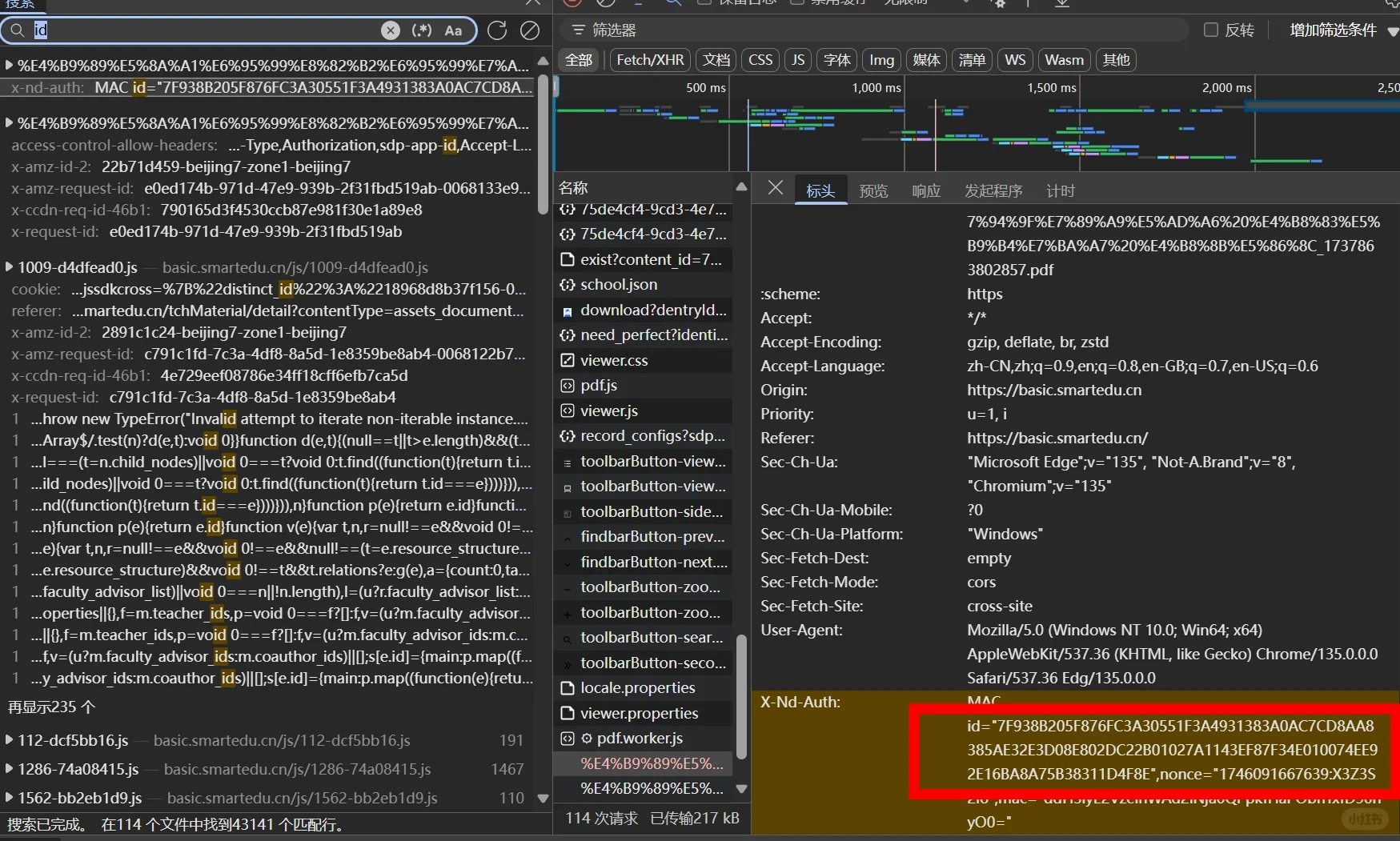This screenshot has width=1400, height=841.
Task: Select the school.json request
Action: [644, 285]
